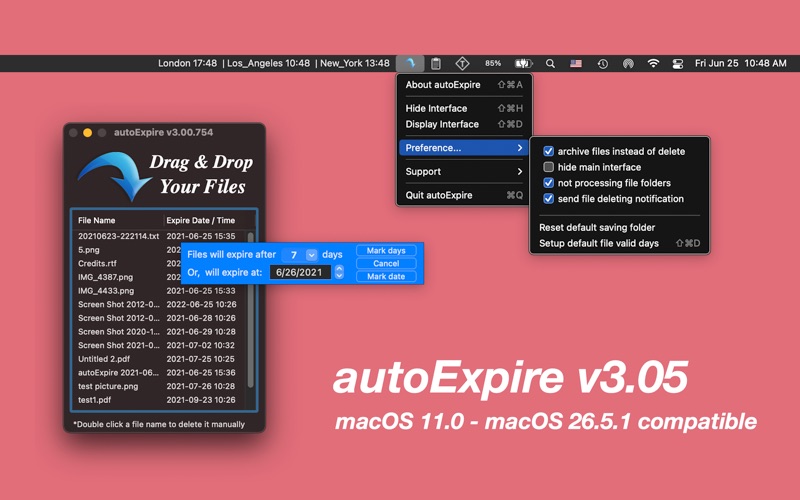Open the clipboard menu bar icon

436,63
